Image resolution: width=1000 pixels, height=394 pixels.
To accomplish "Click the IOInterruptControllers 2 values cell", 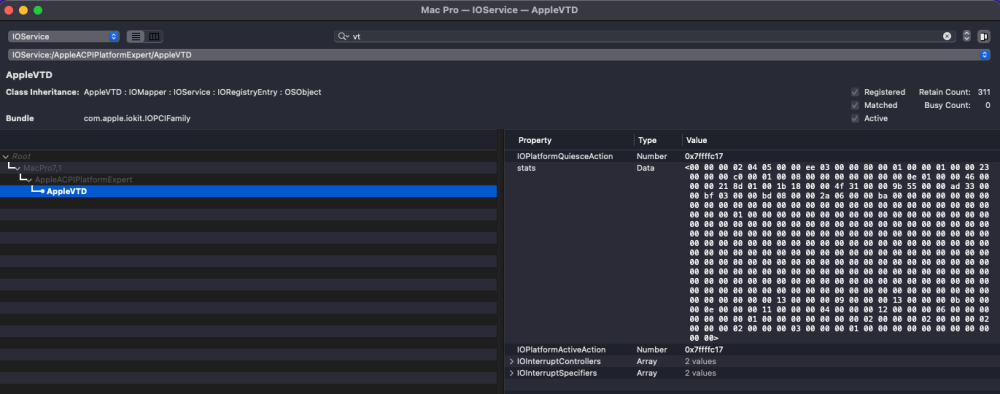I will tap(700, 361).
